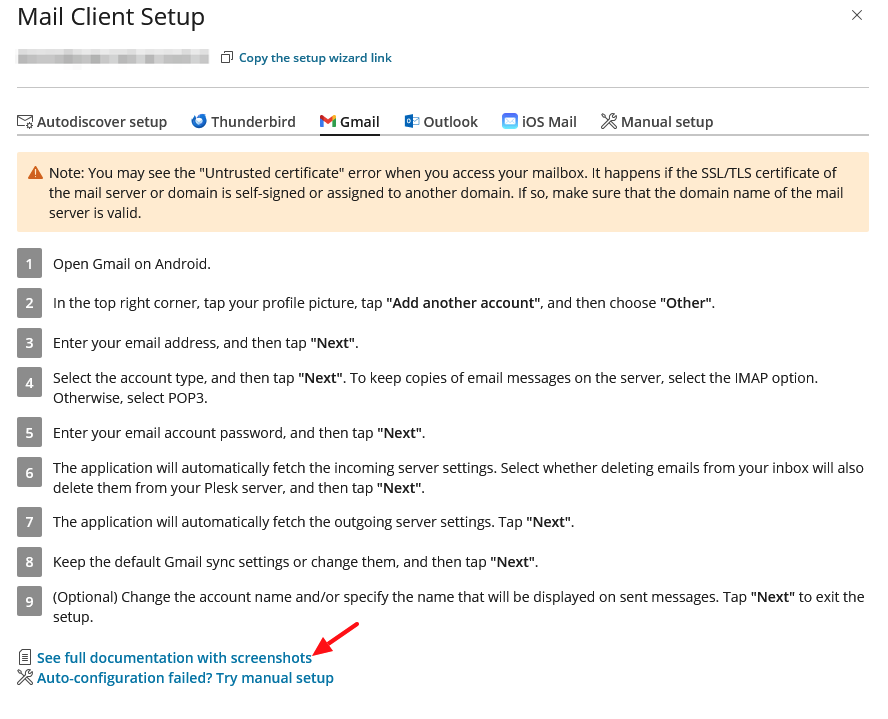Copy the setup wizard link
The width and height of the screenshot is (888, 719).
[315, 58]
